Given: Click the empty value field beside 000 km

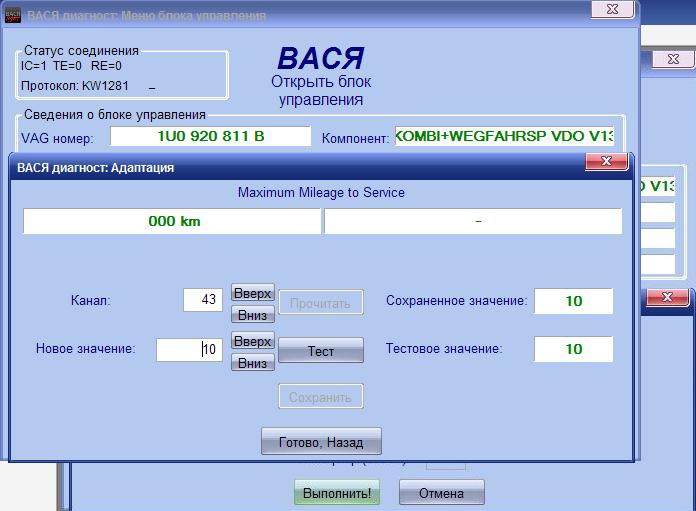Looking at the screenshot, I should (x=473, y=221).
